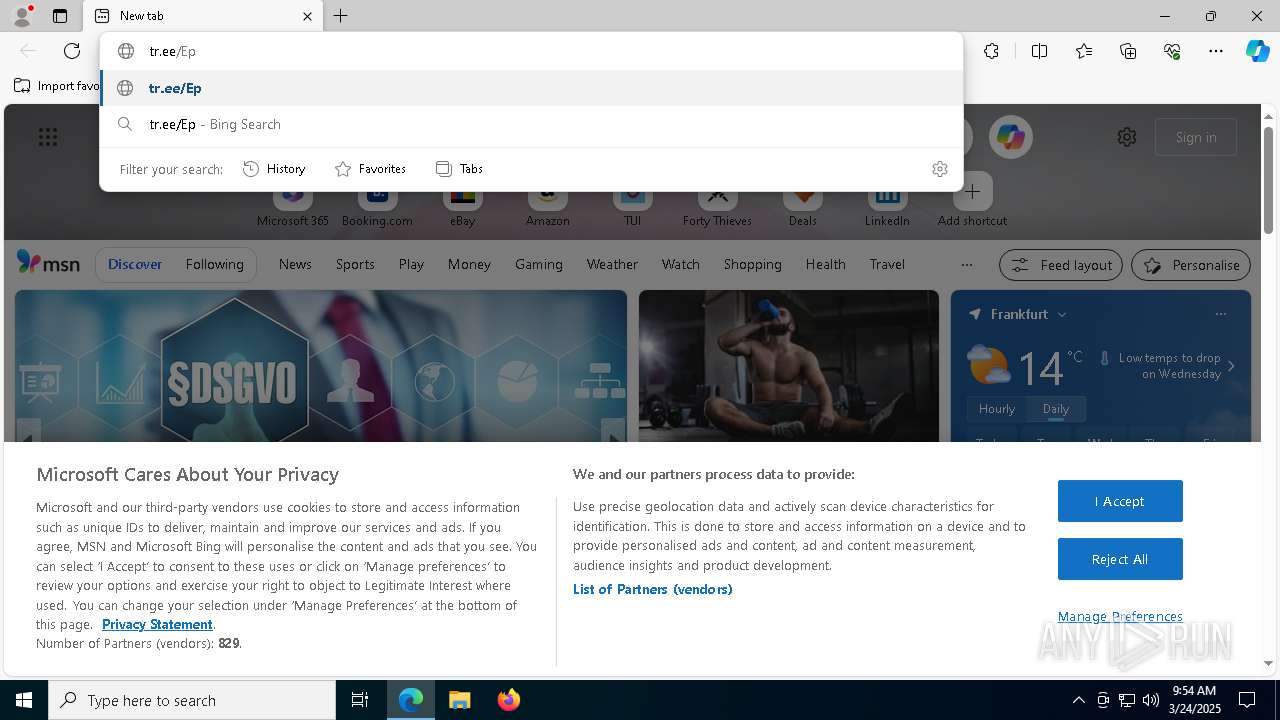The image size is (1280, 720).
Task: Open Collections icon
Action: click(x=1128, y=51)
